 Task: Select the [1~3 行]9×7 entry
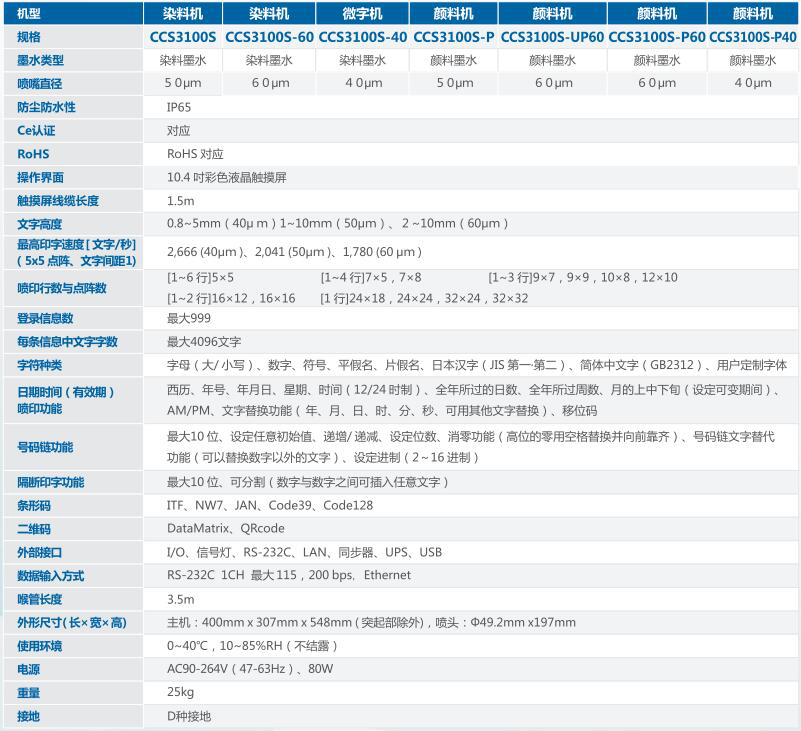tap(583, 277)
